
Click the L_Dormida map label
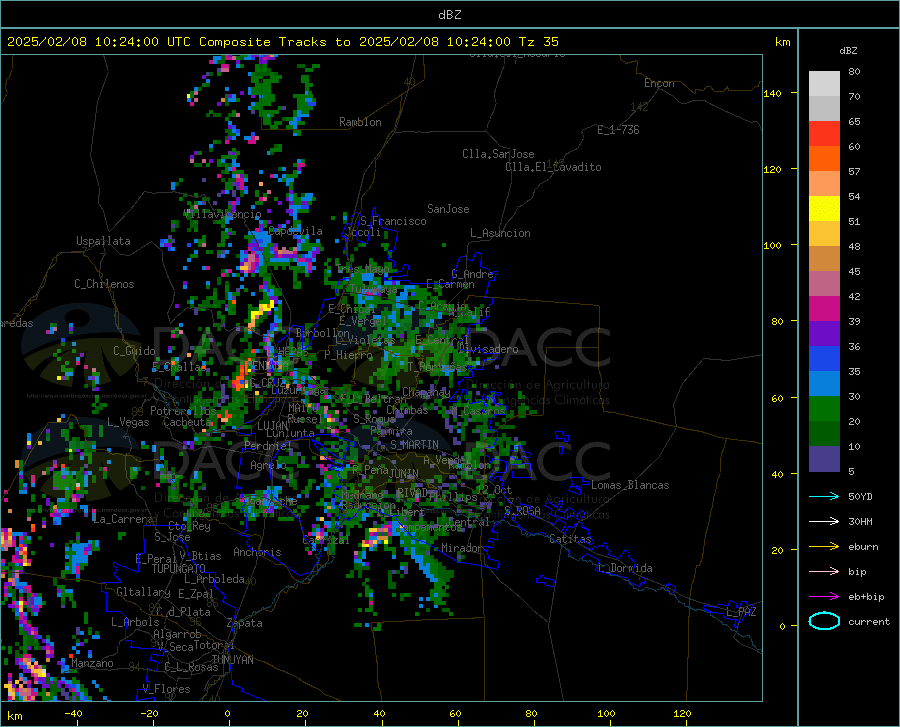pyautogui.click(x=625, y=568)
